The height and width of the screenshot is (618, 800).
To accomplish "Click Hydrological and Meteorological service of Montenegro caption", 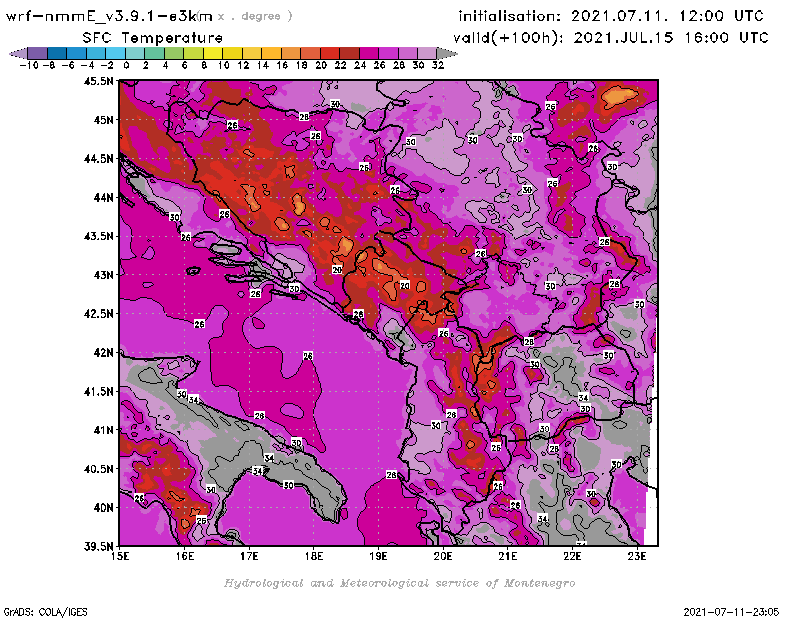I will [x=399, y=583].
